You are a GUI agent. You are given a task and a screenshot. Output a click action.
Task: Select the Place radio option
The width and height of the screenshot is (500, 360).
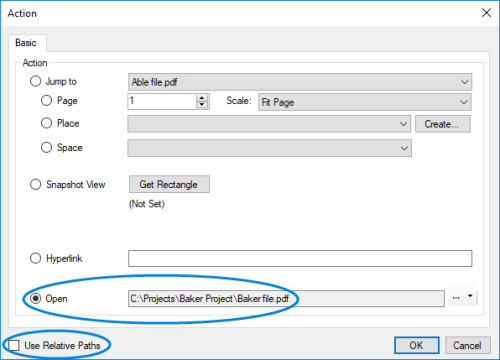pyautogui.click(x=46, y=123)
